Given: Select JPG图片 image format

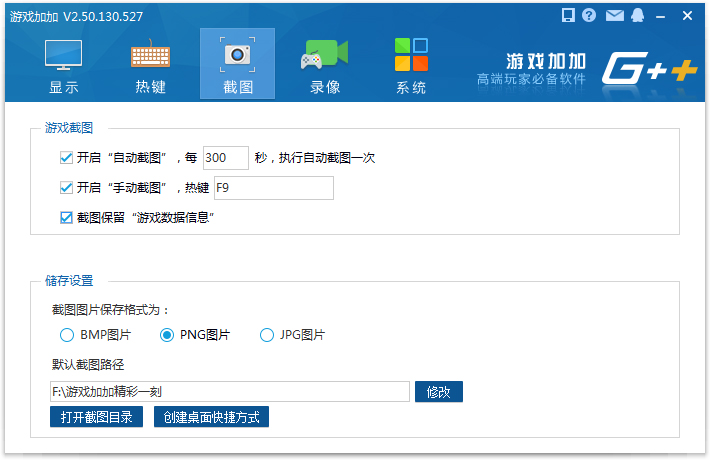Looking at the screenshot, I should coord(267,335).
